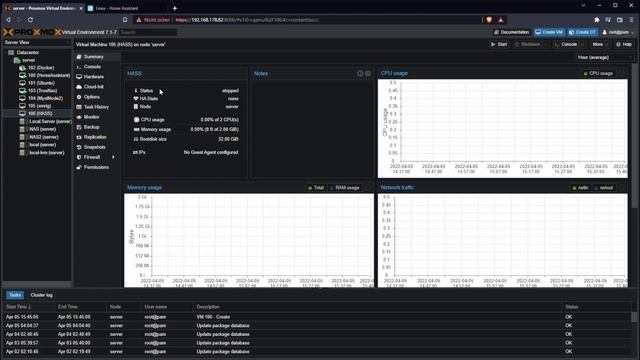Open the Backup section
Image resolution: width=640 pixels, height=360 pixels.
[97, 127]
